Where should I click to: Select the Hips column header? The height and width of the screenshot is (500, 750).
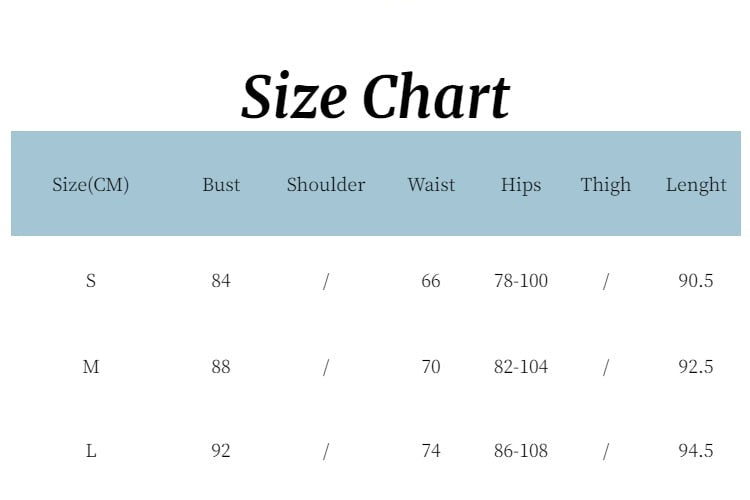coord(521,185)
